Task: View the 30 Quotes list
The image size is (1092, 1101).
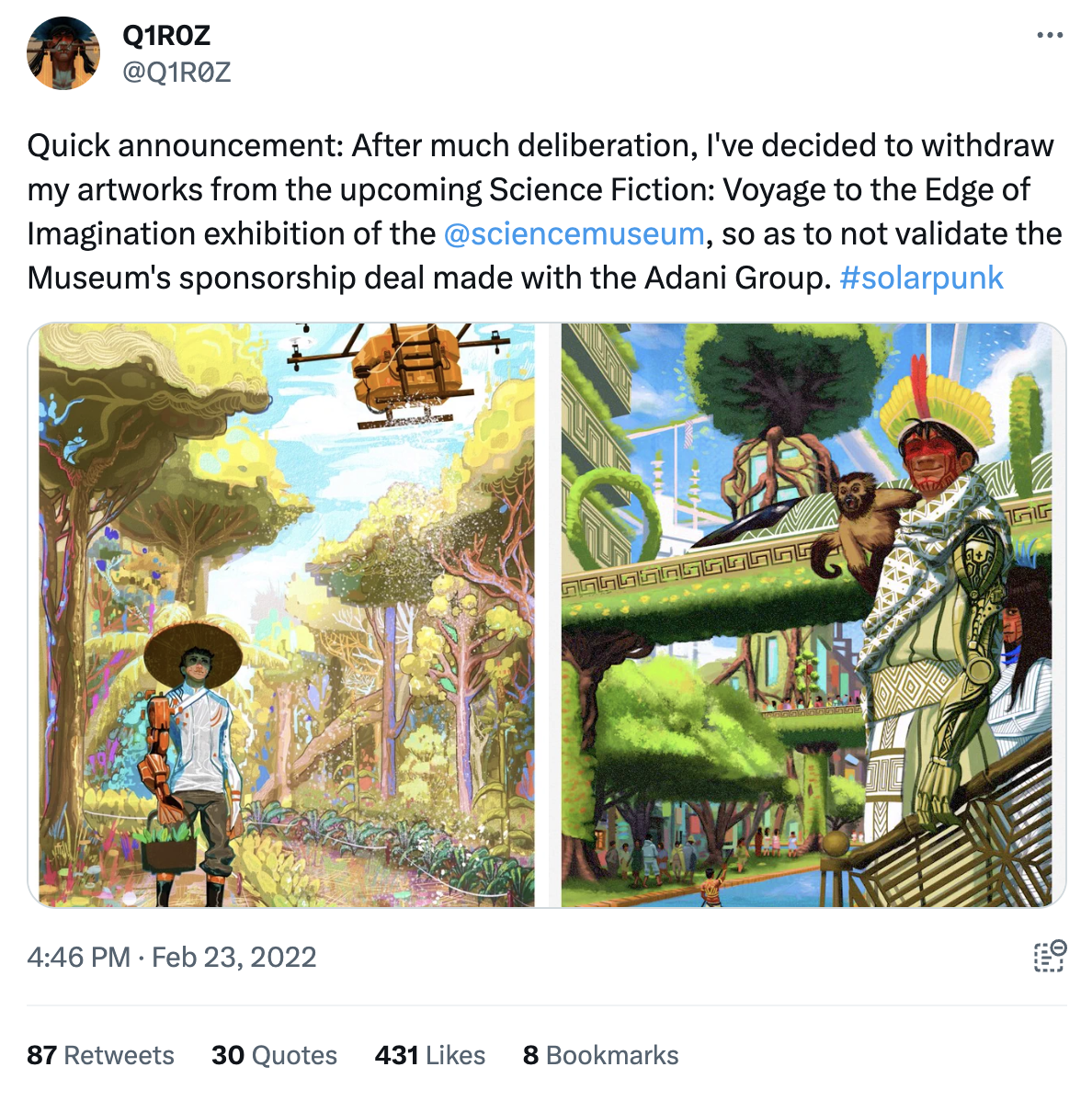Action: pos(274,1055)
